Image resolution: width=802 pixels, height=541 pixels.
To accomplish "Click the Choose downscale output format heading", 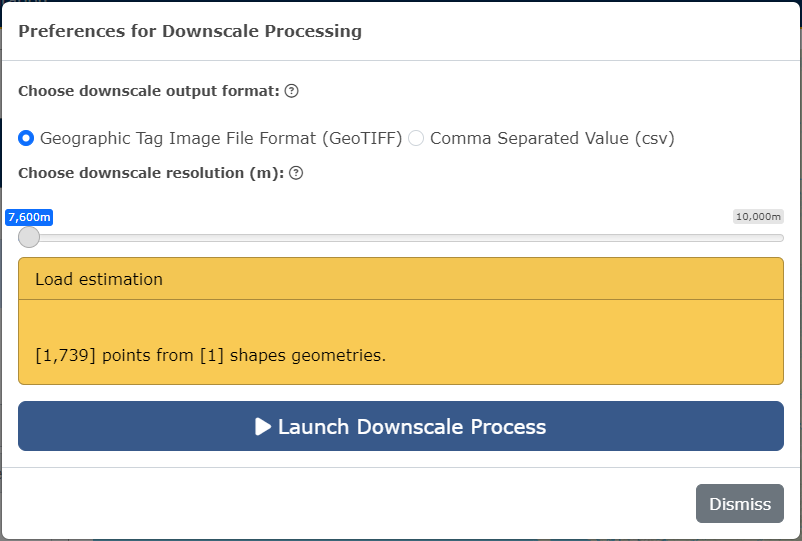I will tap(149, 91).
